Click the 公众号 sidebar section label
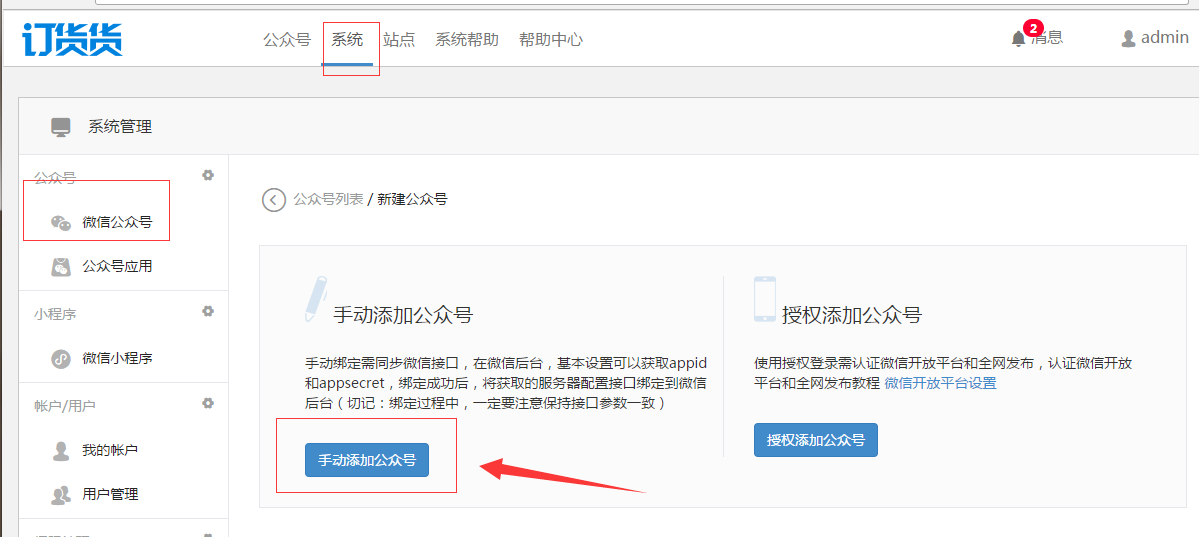 (55, 177)
